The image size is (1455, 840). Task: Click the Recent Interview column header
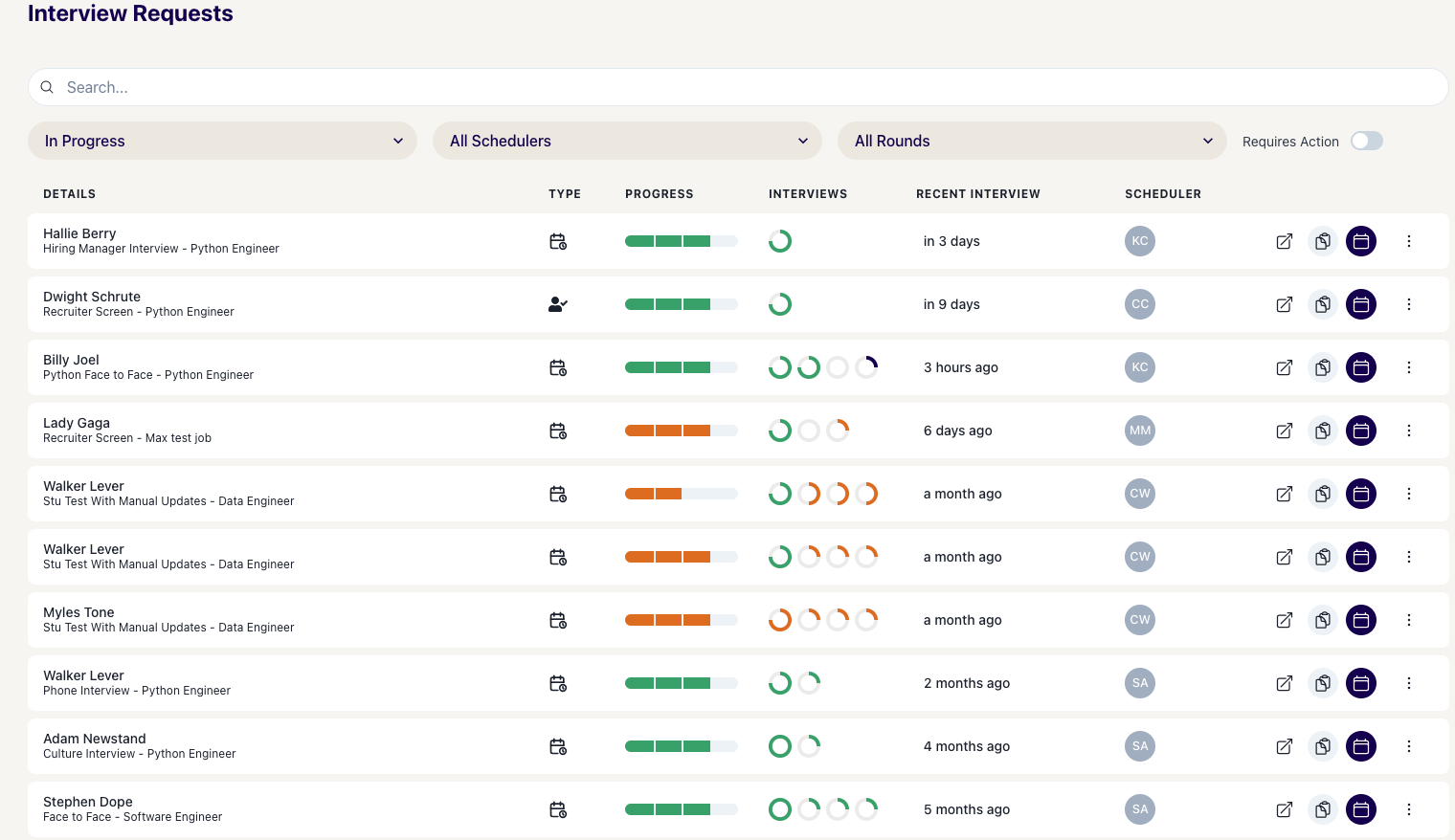tap(977, 194)
